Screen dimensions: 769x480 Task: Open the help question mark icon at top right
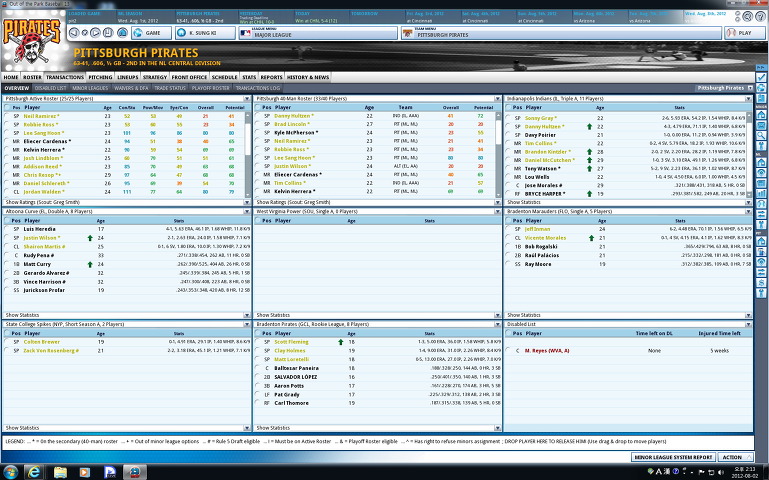[760, 16]
